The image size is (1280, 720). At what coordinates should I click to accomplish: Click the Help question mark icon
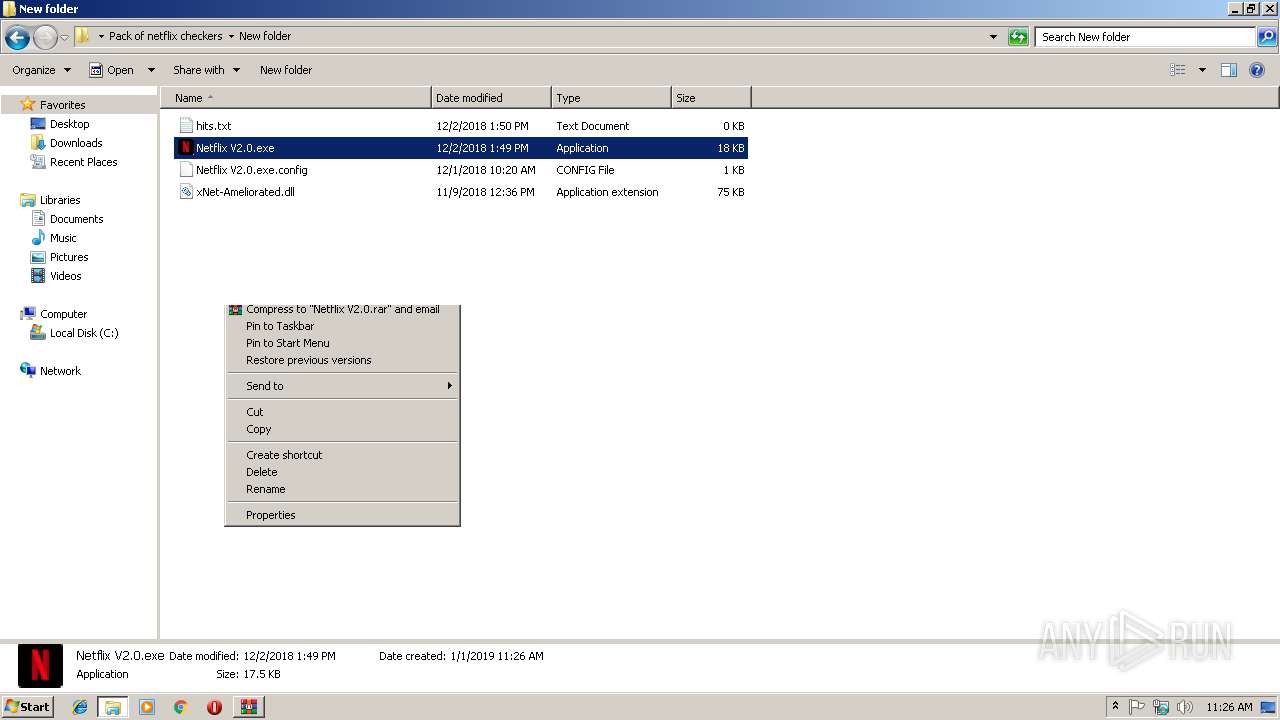point(1258,70)
